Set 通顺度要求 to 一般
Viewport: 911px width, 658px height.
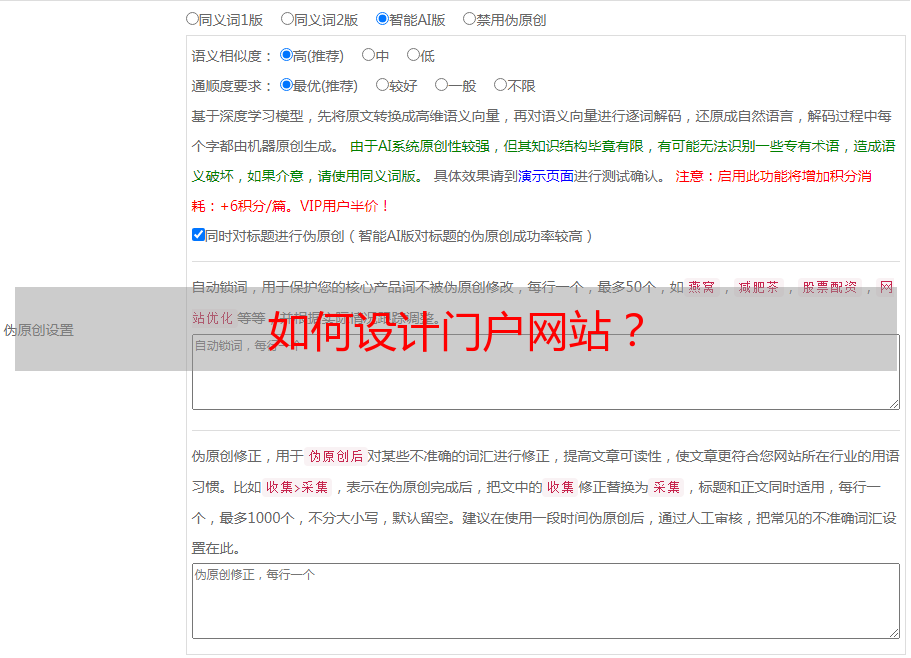pyautogui.click(x=442, y=85)
